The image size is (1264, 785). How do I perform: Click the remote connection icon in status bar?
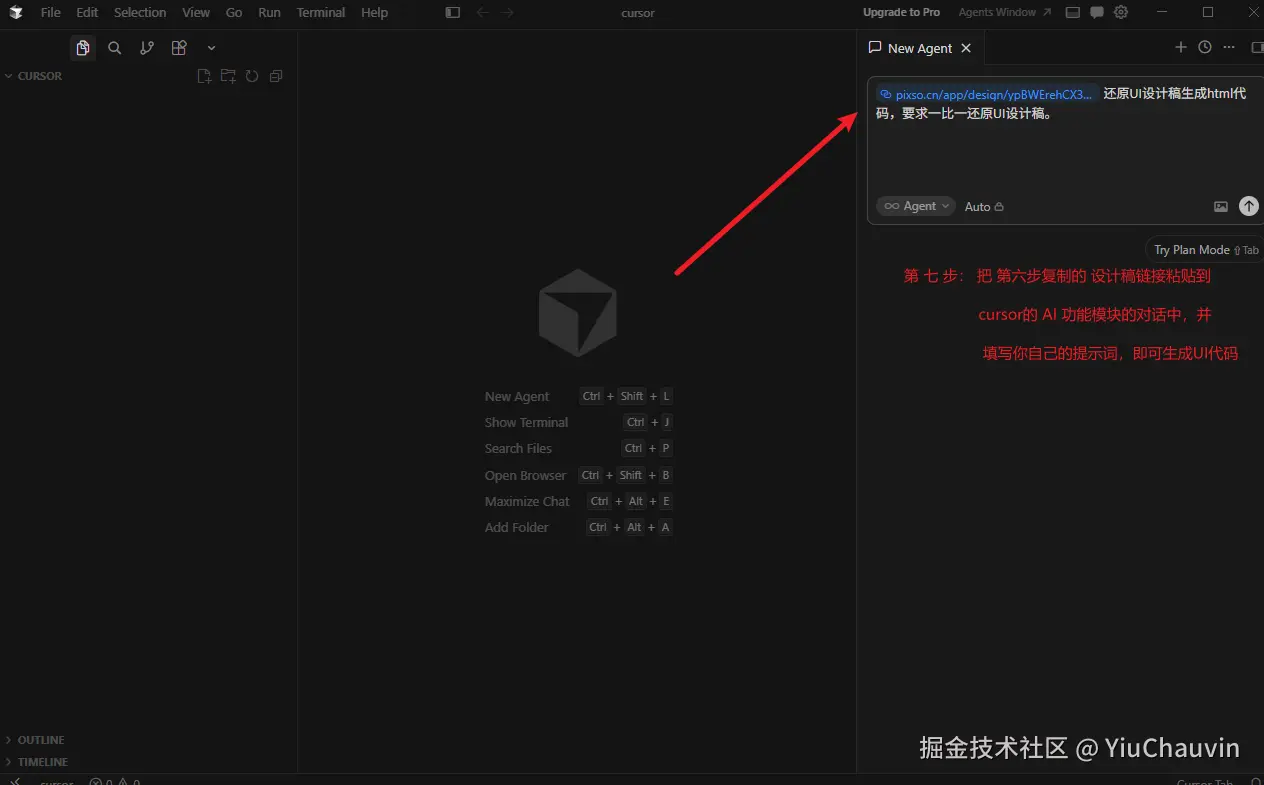[x=15, y=781]
